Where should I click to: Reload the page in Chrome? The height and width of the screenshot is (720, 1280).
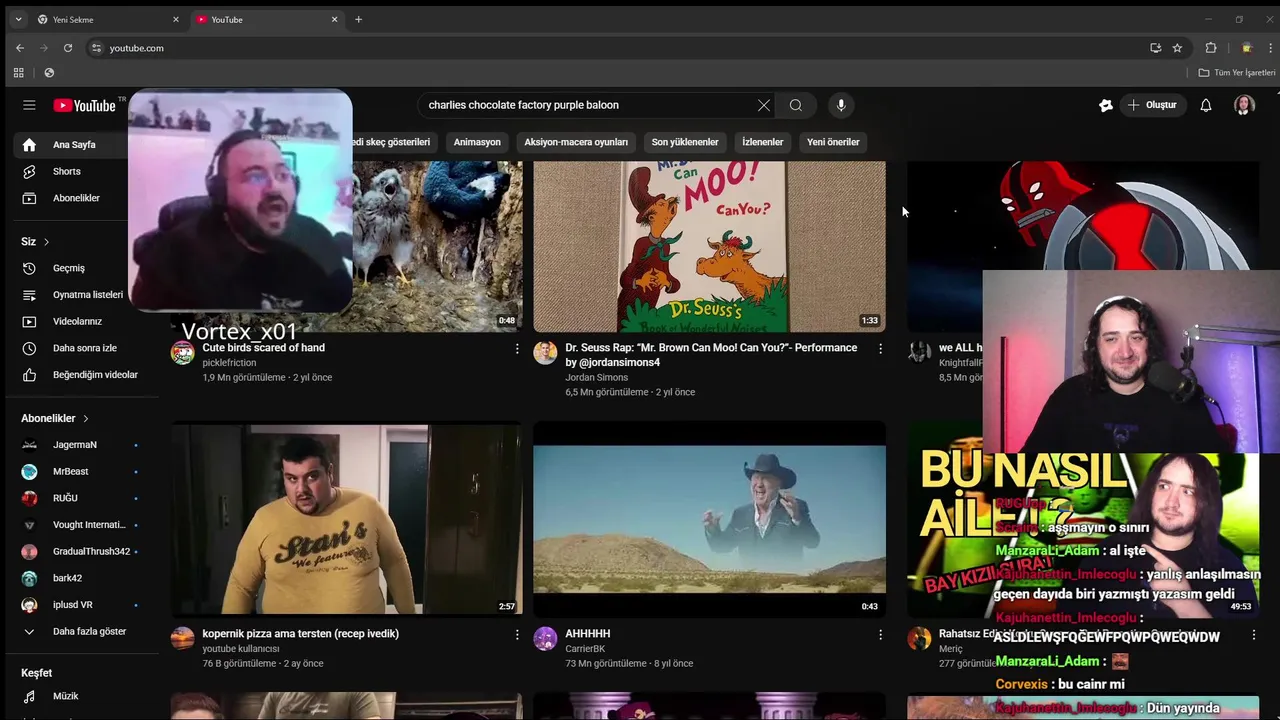pyautogui.click(x=68, y=48)
